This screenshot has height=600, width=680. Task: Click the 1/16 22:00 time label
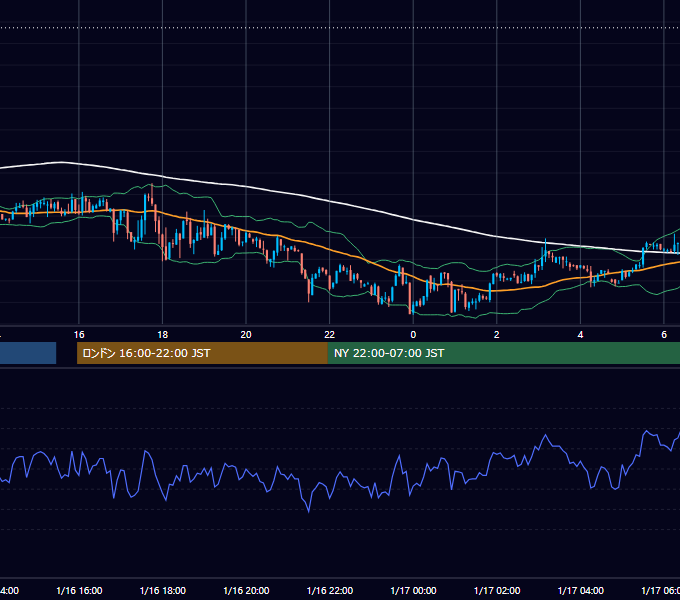[x=330, y=590]
